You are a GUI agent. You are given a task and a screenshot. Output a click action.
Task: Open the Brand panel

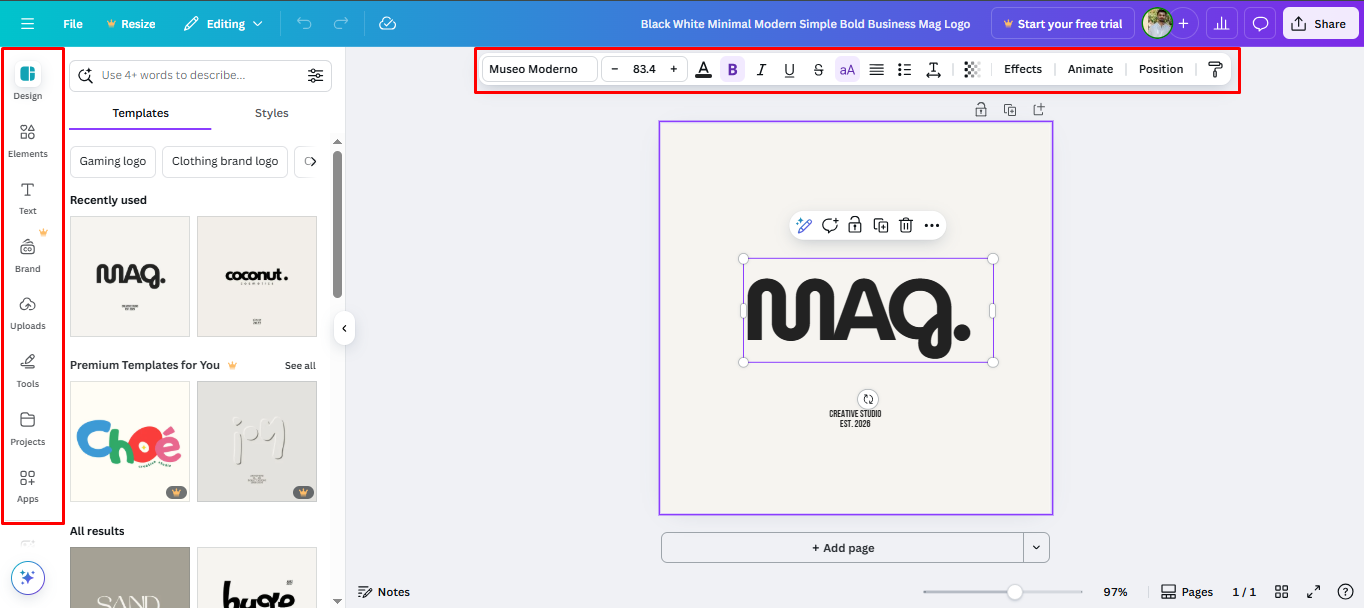(28, 252)
